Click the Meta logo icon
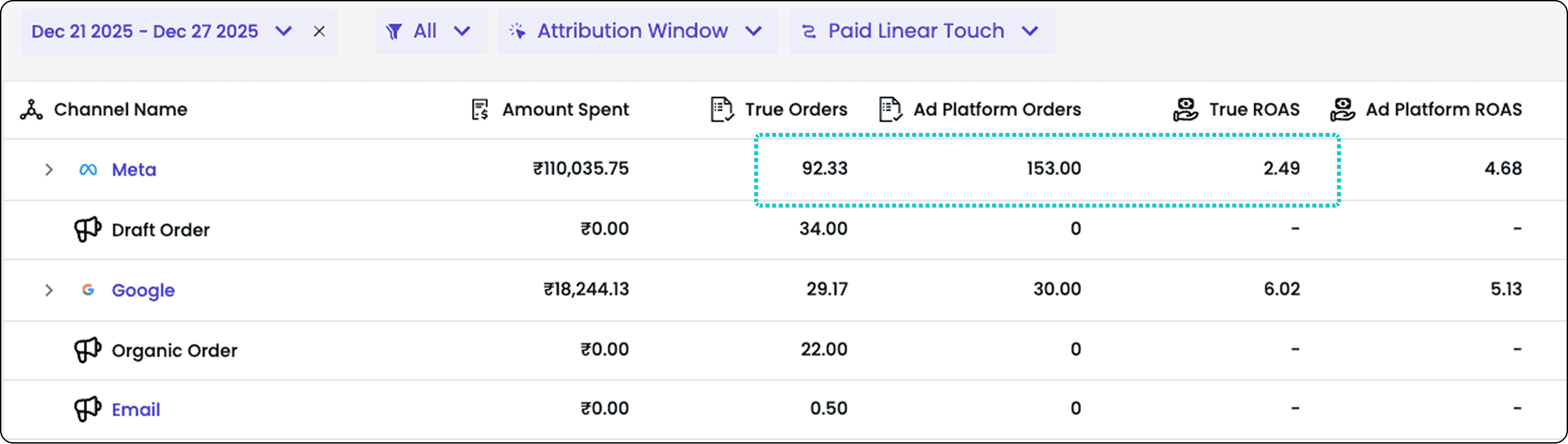 [88, 170]
